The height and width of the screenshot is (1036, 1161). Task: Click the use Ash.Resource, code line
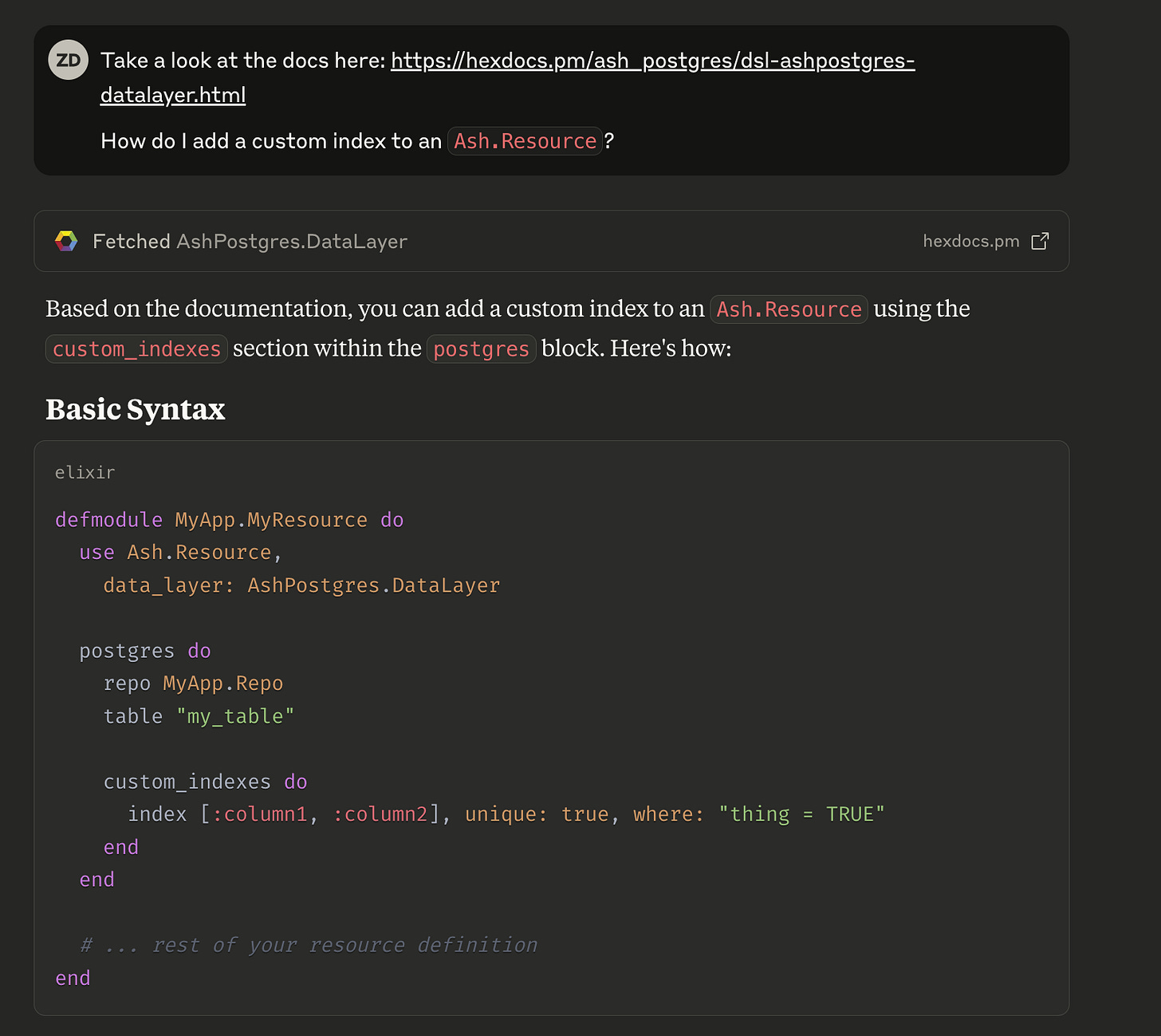tap(181, 553)
